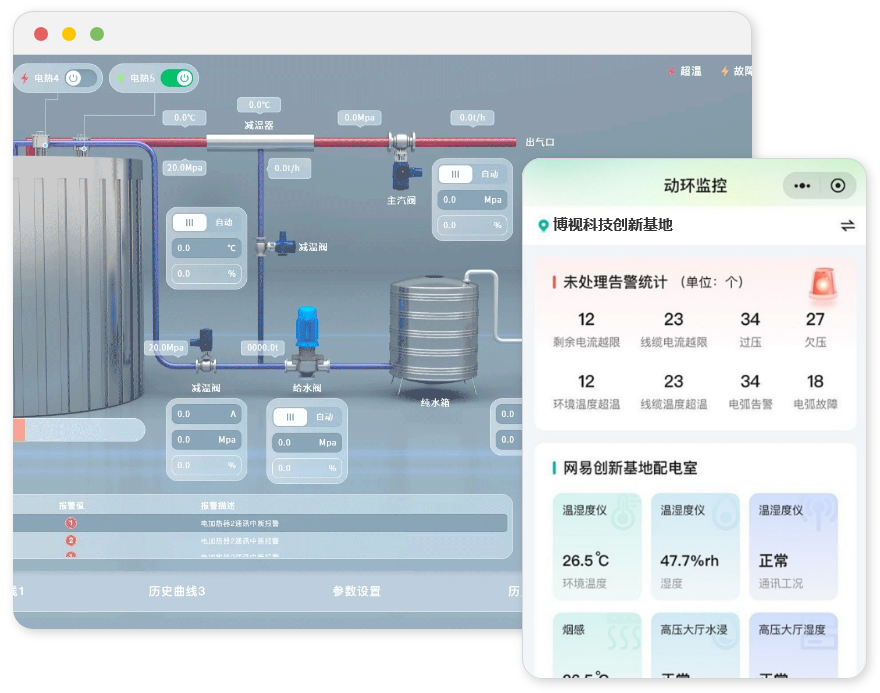The width and height of the screenshot is (880, 693).
Task: Expand the 博视科技创新基地 site selector
Action: pos(613,225)
